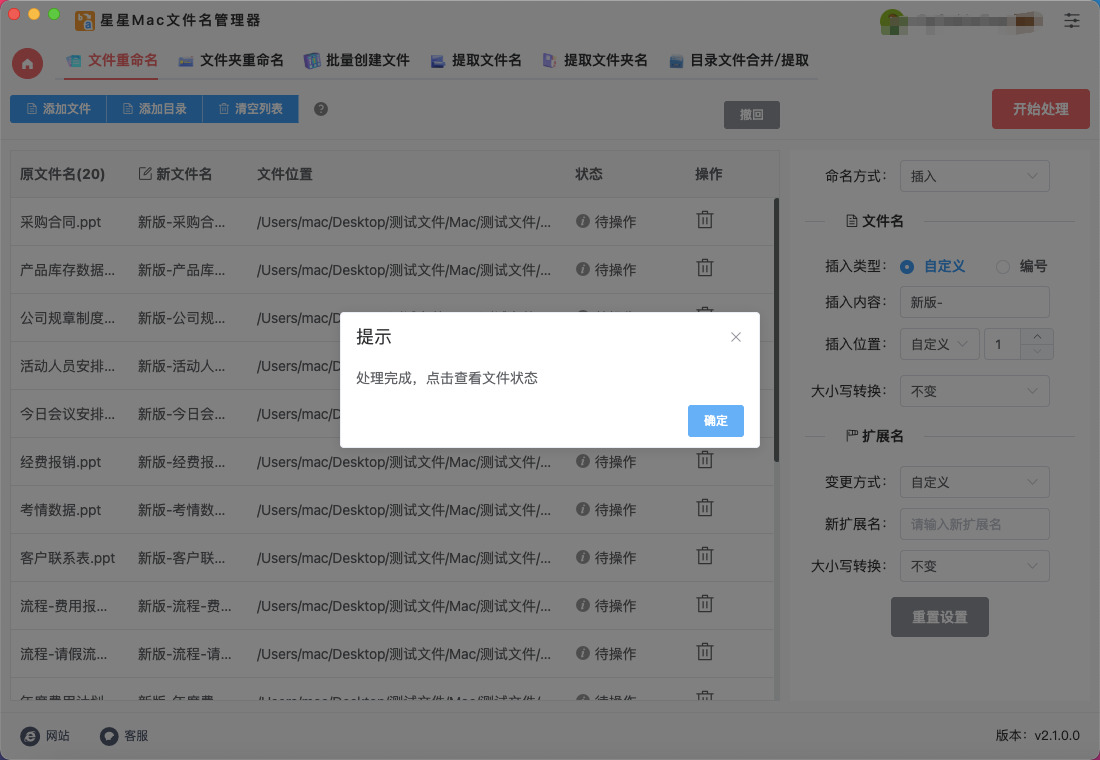1100x760 pixels.
Task: Open 客服 customer service chat icon
Action: point(109,736)
